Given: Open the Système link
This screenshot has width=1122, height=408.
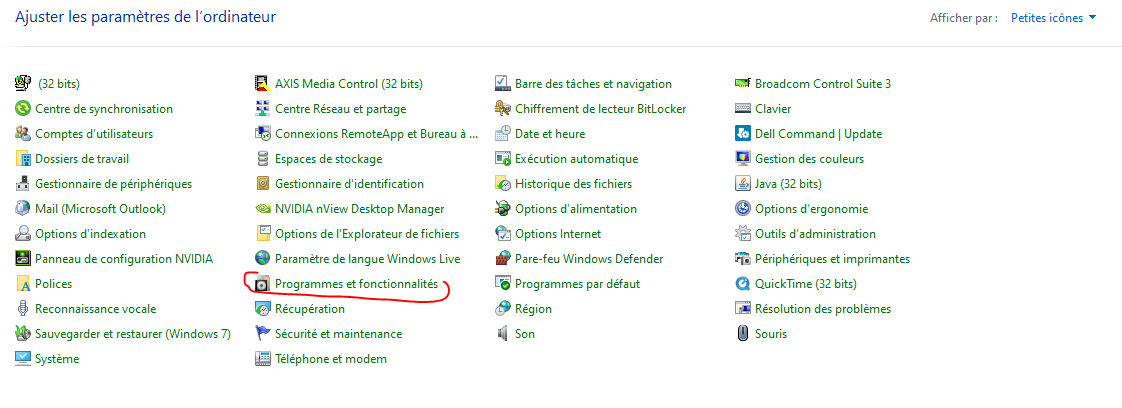Looking at the screenshot, I should 57,359.
